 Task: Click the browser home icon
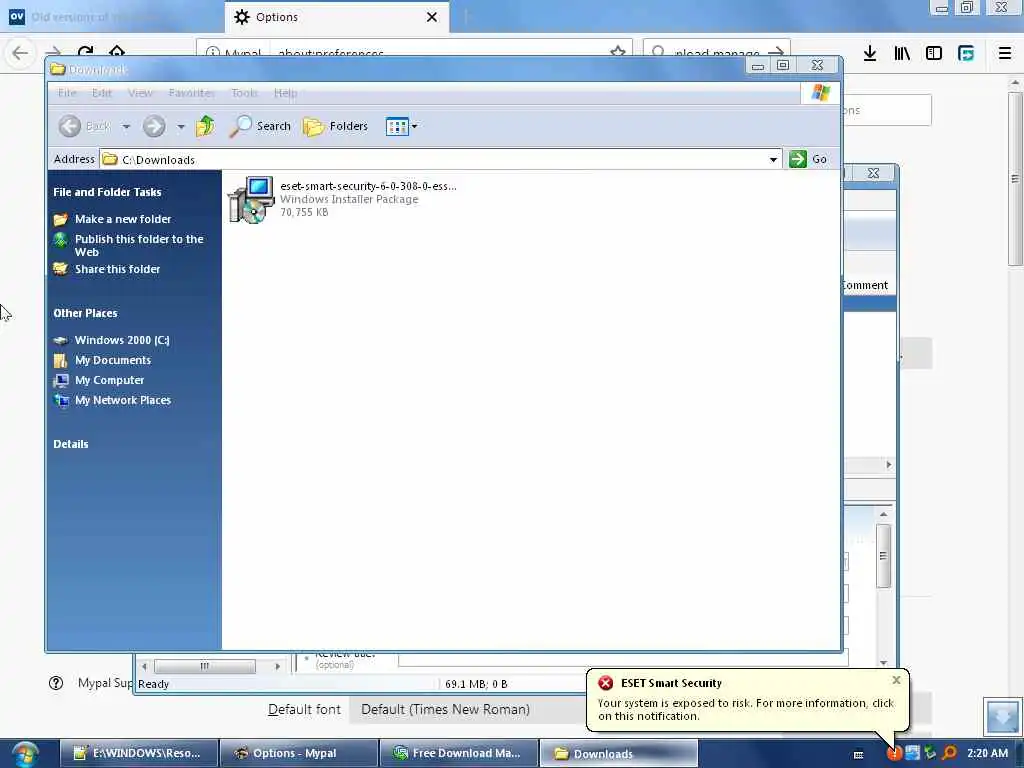click(x=117, y=52)
